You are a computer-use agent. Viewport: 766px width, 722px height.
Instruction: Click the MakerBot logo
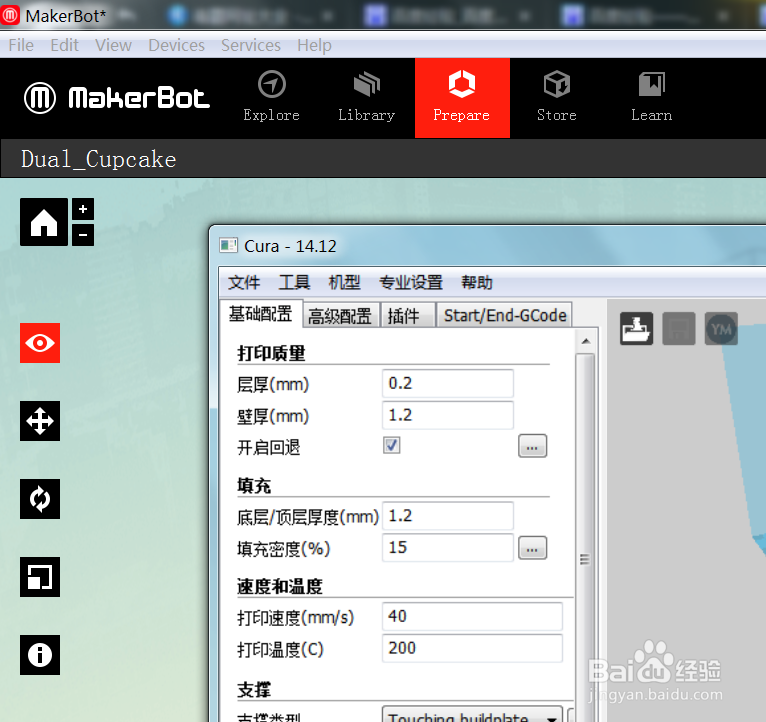click(x=117, y=98)
